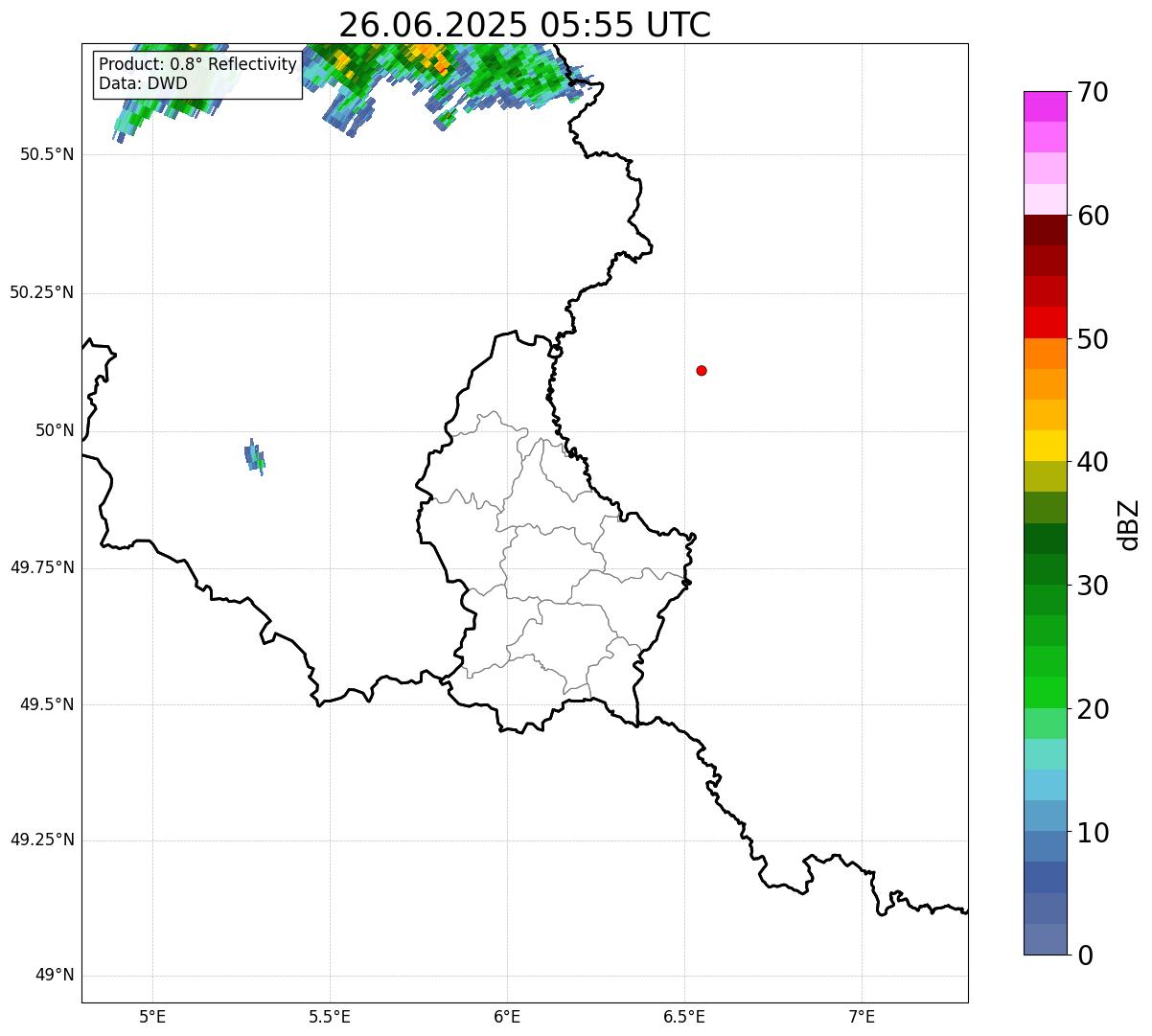The width and height of the screenshot is (1152, 1036).
Task: Click the 30 tick label on colorbar
Action: 1092,586
